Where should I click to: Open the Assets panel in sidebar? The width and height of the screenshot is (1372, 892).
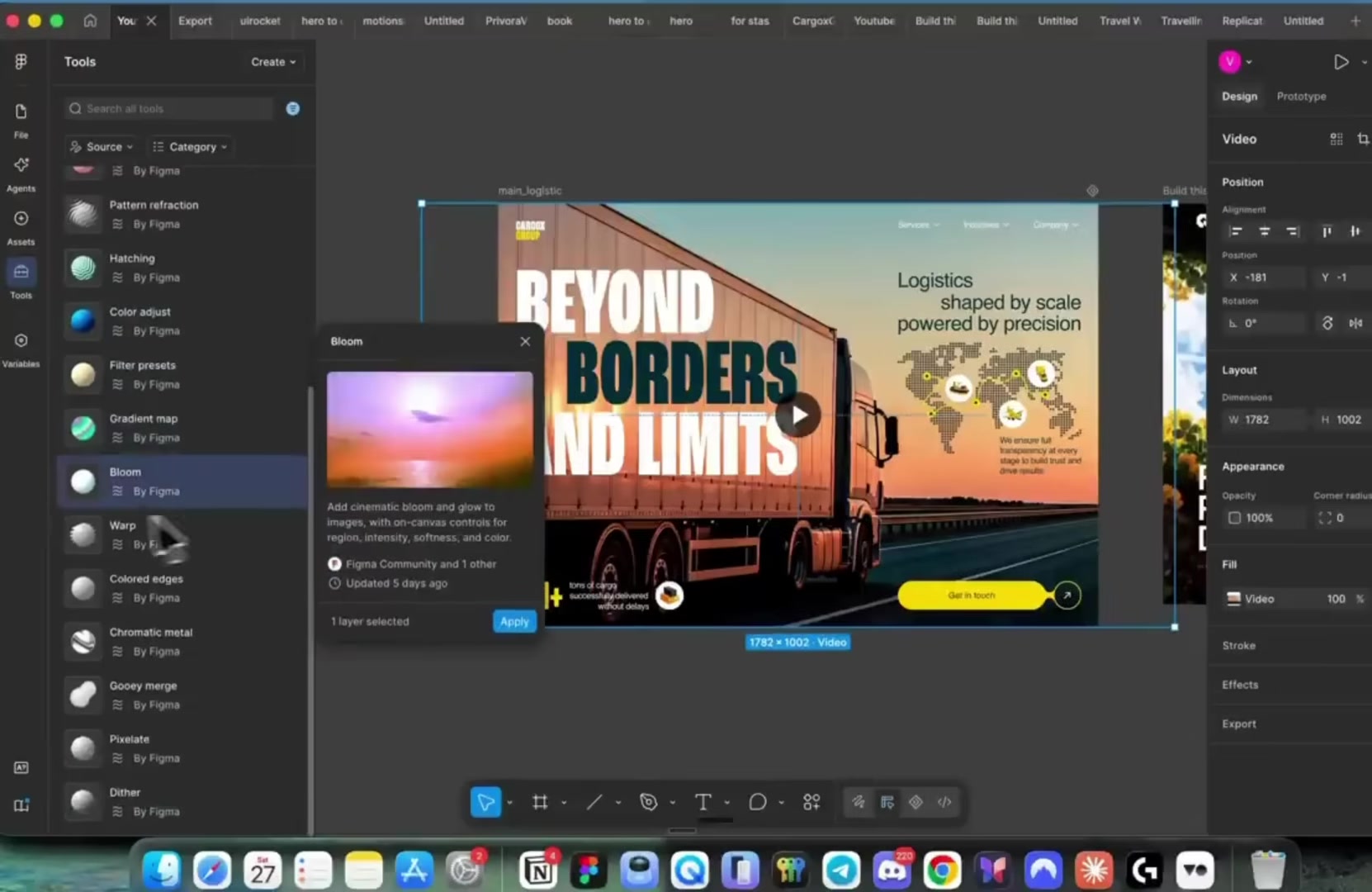21,227
